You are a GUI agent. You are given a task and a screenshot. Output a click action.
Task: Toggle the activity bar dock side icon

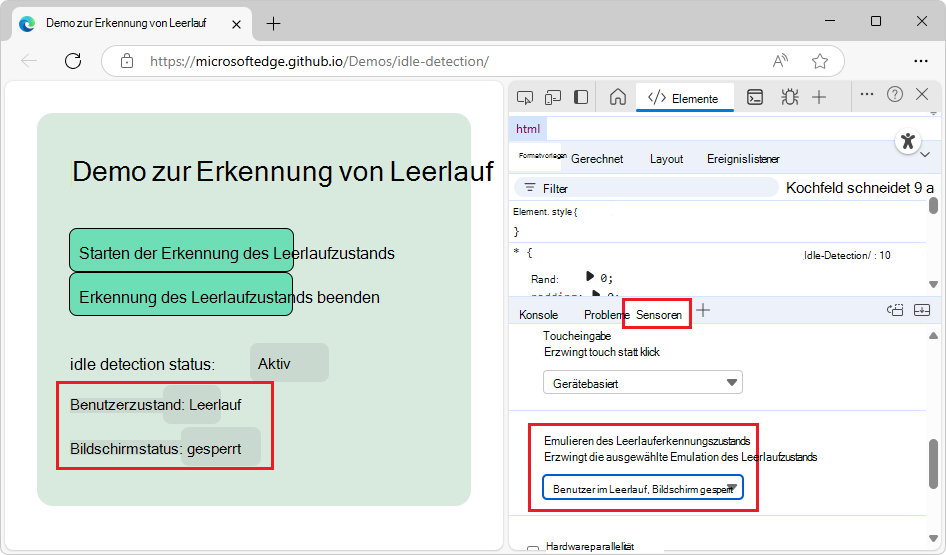[x=581, y=97]
